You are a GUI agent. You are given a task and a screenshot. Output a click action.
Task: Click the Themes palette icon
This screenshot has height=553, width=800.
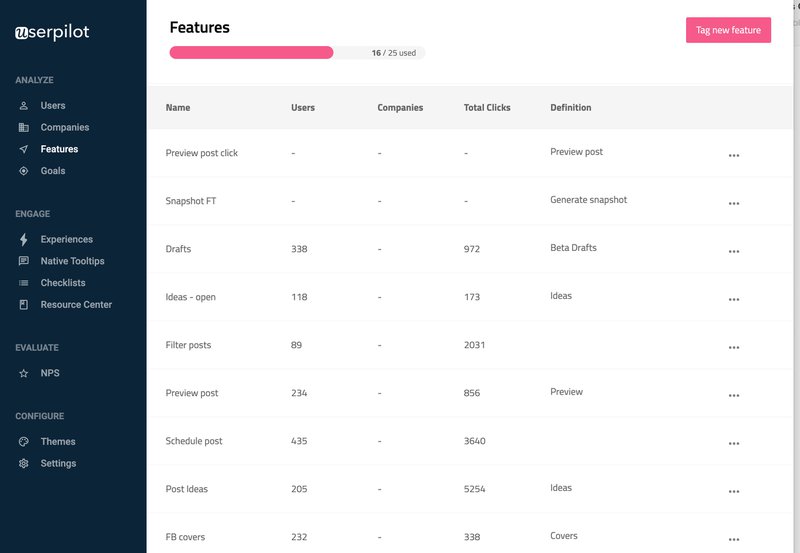(x=24, y=442)
